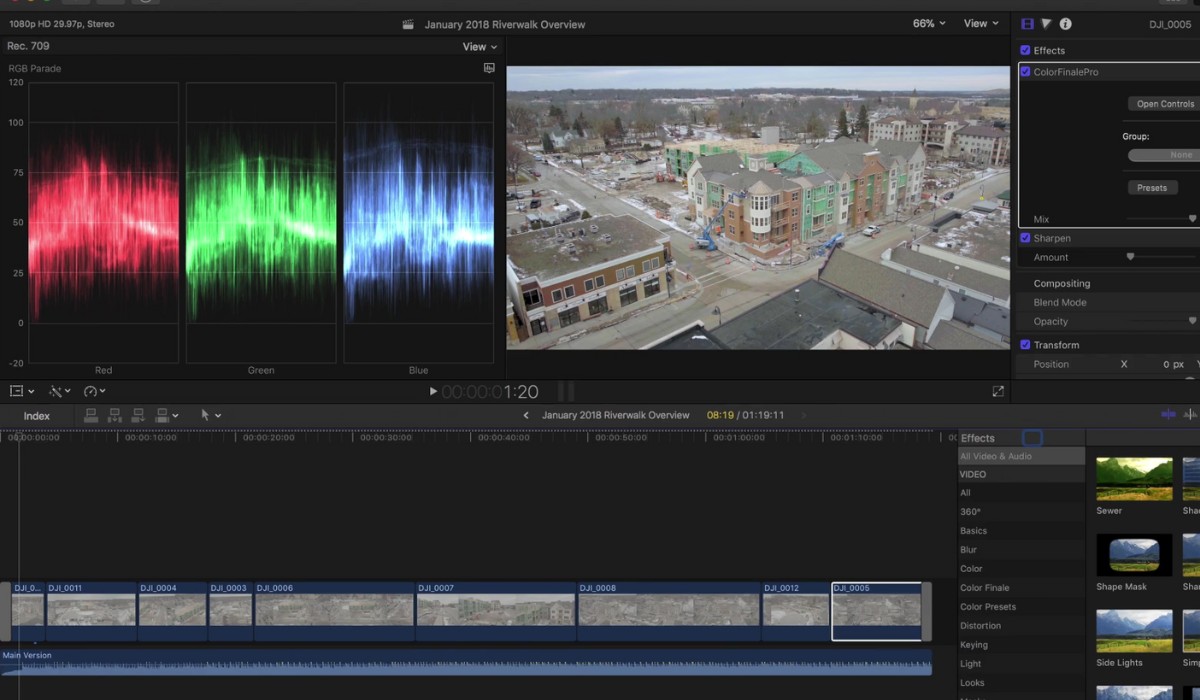Click the viewer fullscreen arrows icon
1200x700 pixels.
click(x=997, y=391)
